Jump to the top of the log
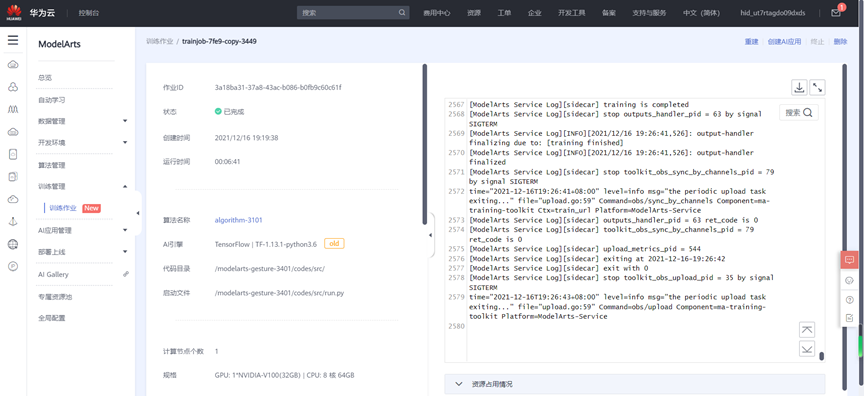Viewport: 864px width, 396px height. (x=807, y=329)
